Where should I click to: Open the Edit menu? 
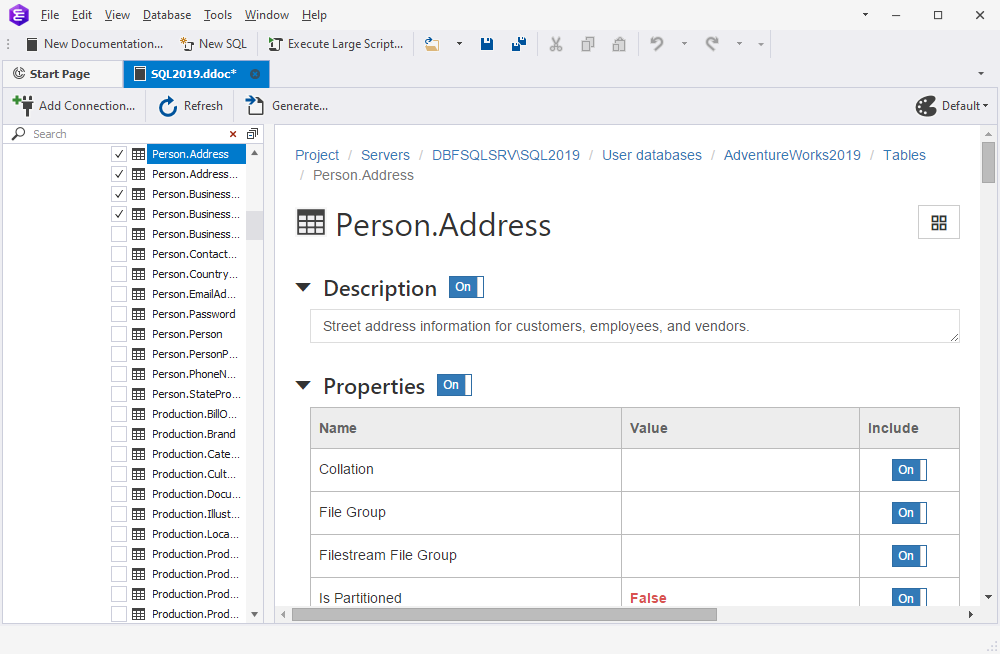[x=82, y=15]
